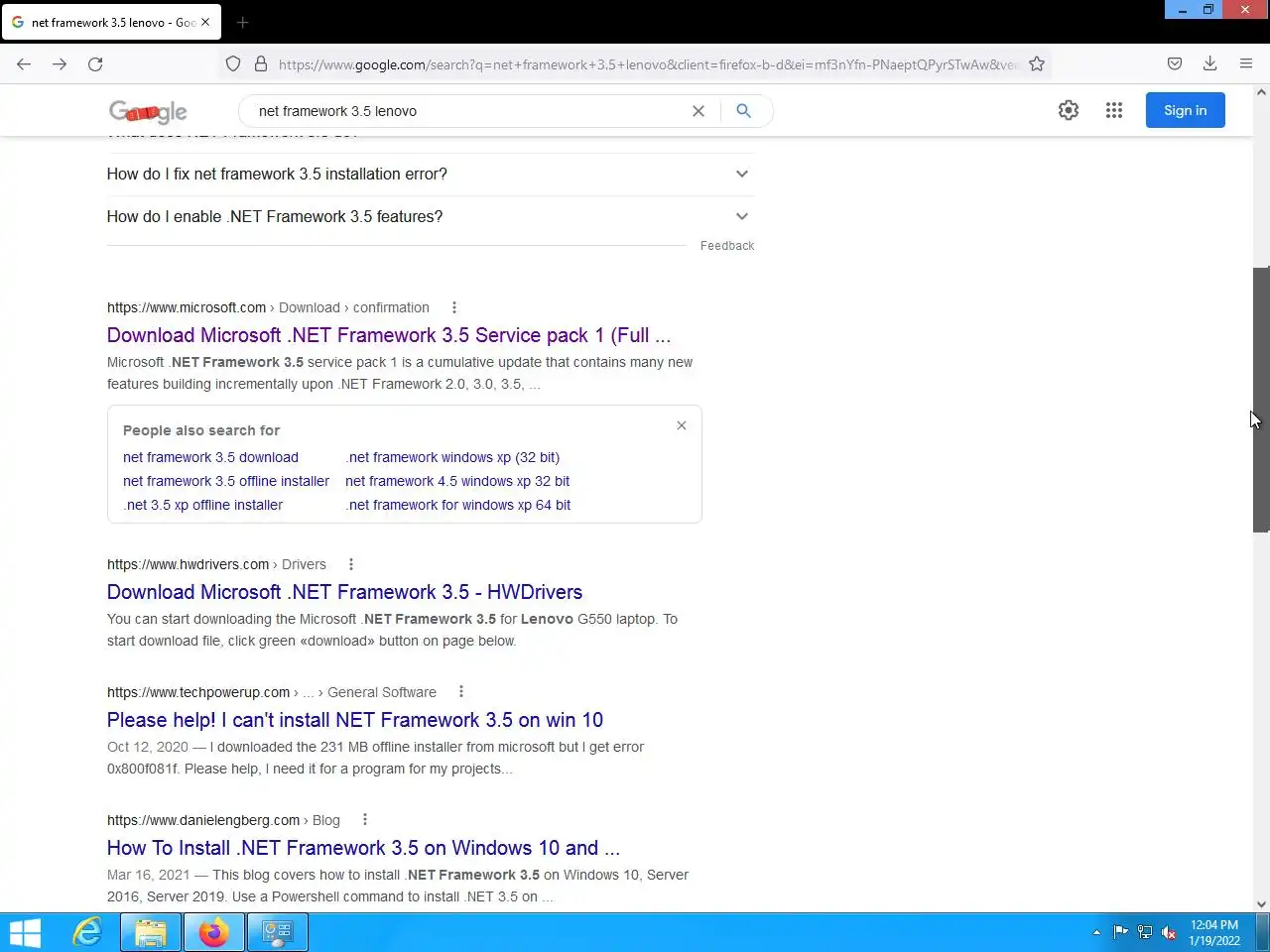Open a new tab with the plus button
This screenshot has height=952, width=1270.
(x=243, y=22)
